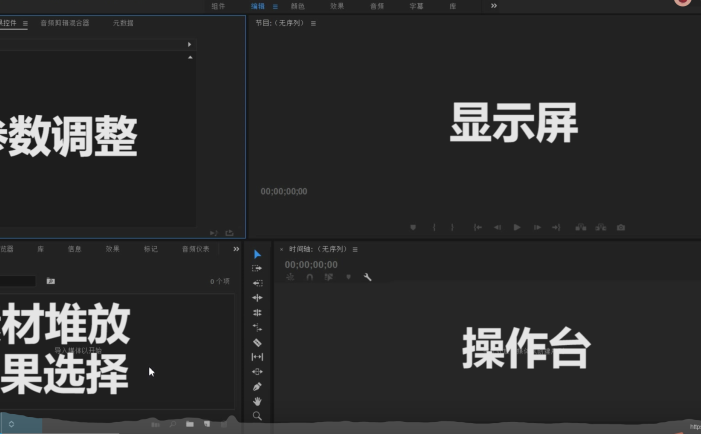This screenshot has height=434, width=701.
Task: Show more workspaces overflow chevron
Action: coord(494,6)
